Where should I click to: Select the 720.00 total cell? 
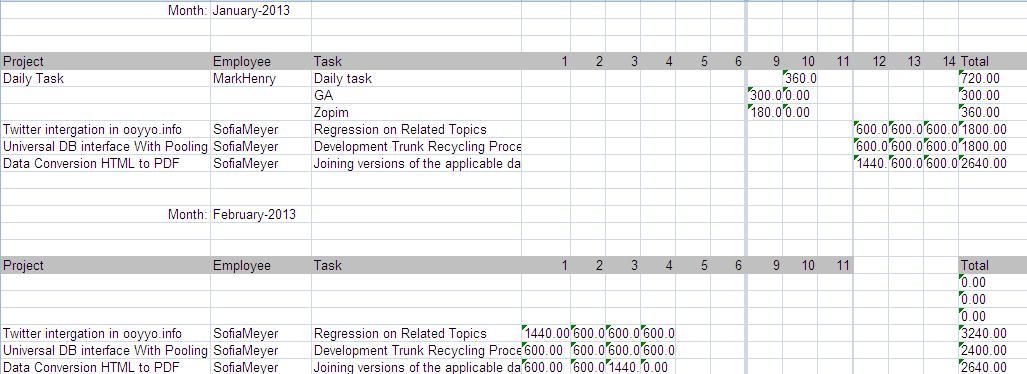pos(992,79)
